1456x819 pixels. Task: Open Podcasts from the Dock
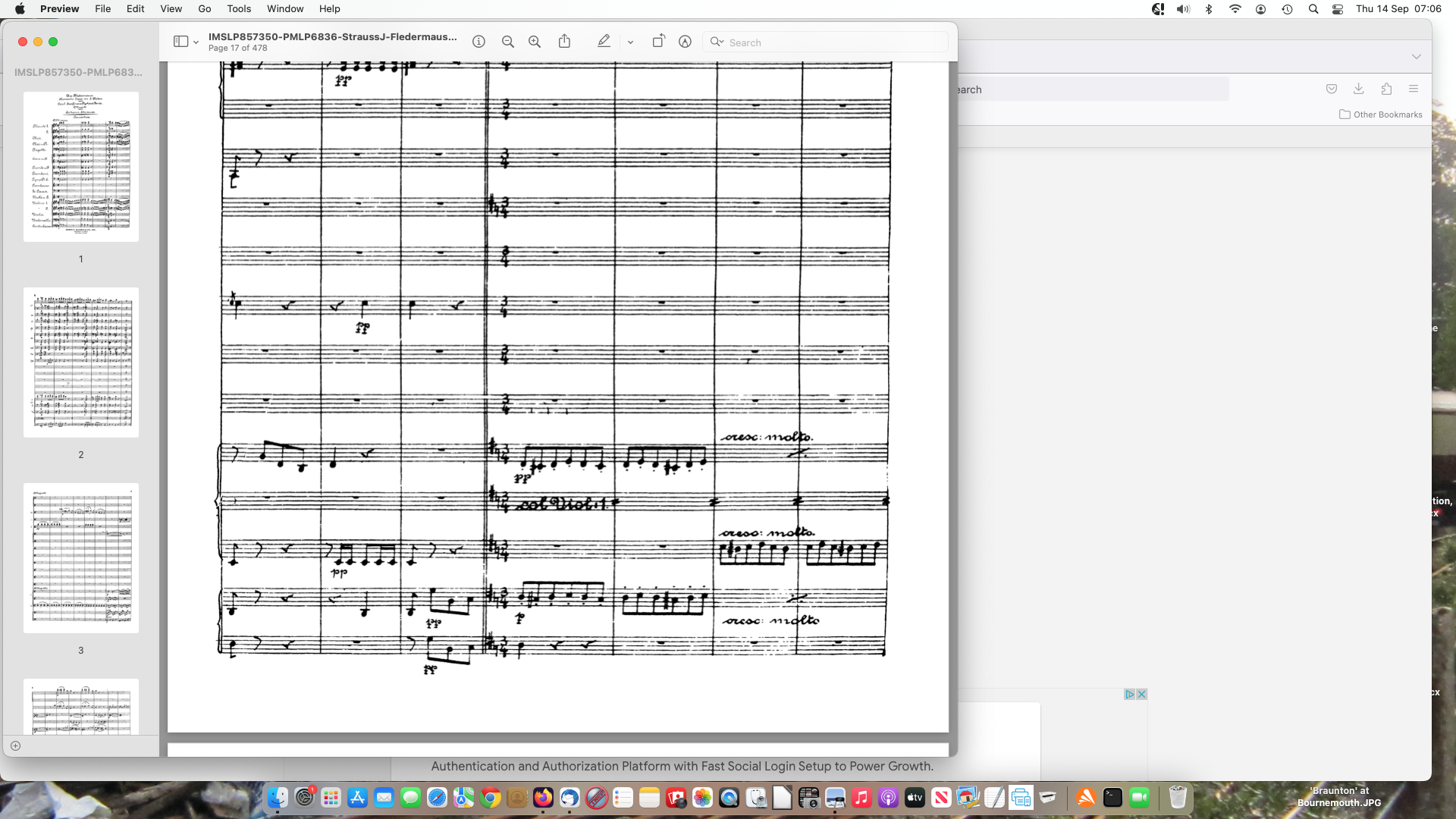[x=888, y=798]
